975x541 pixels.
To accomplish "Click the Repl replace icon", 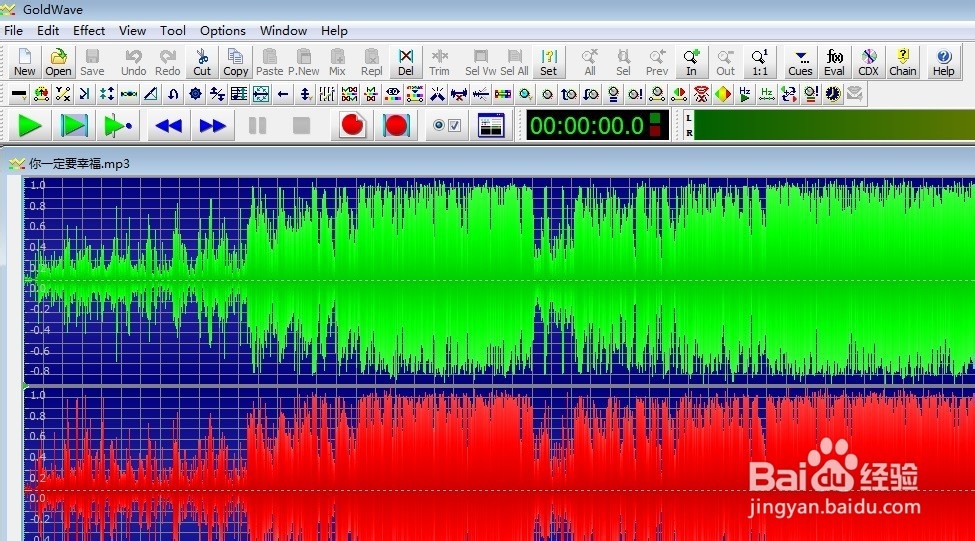I will click(372, 62).
